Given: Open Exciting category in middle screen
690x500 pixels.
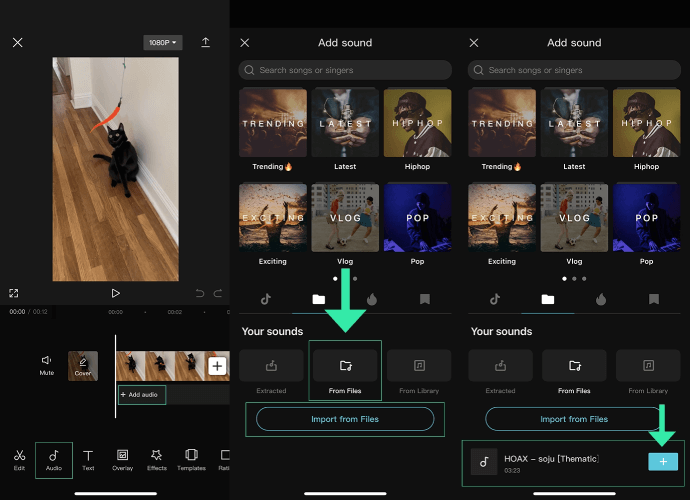Looking at the screenshot, I should click(x=273, y=224).
